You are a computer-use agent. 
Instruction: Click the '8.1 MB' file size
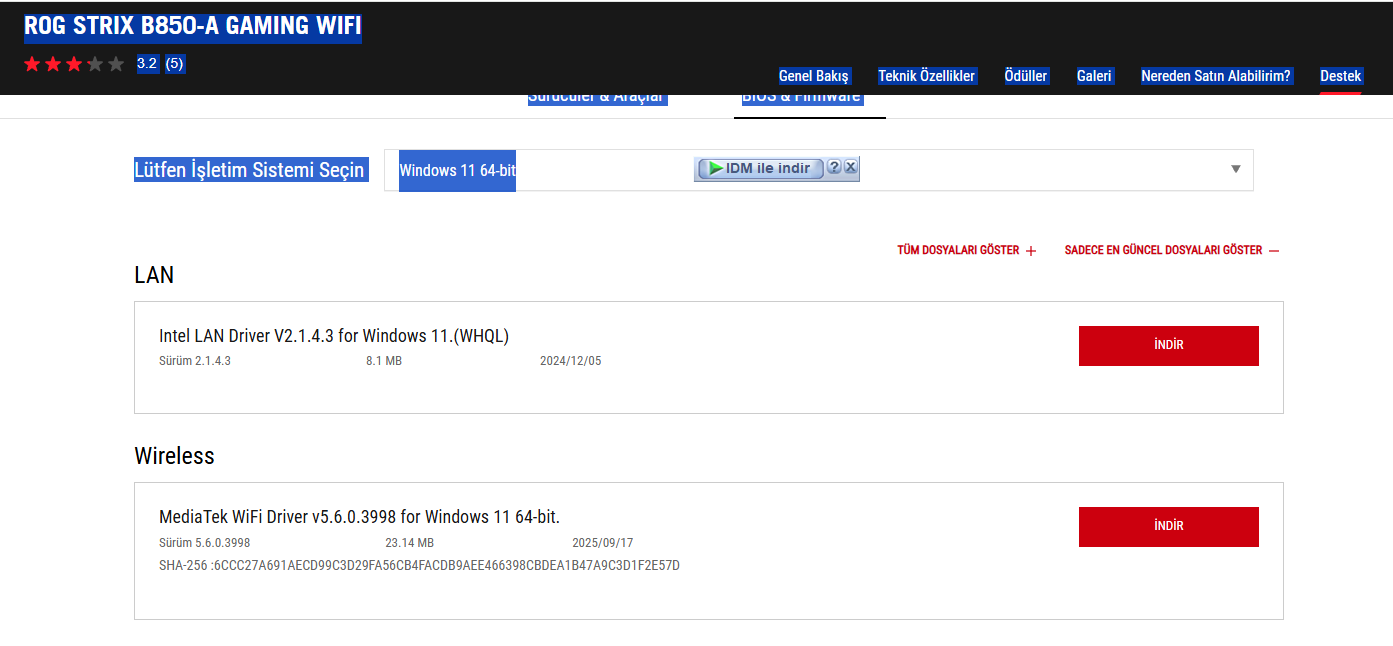384,361
